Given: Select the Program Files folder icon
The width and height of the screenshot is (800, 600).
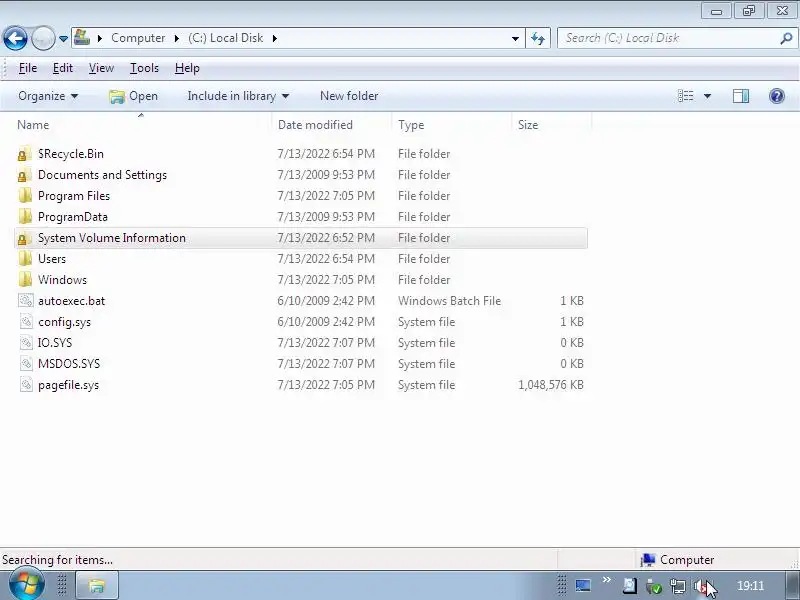Looking at the screenshot, I should click(24, 196).
